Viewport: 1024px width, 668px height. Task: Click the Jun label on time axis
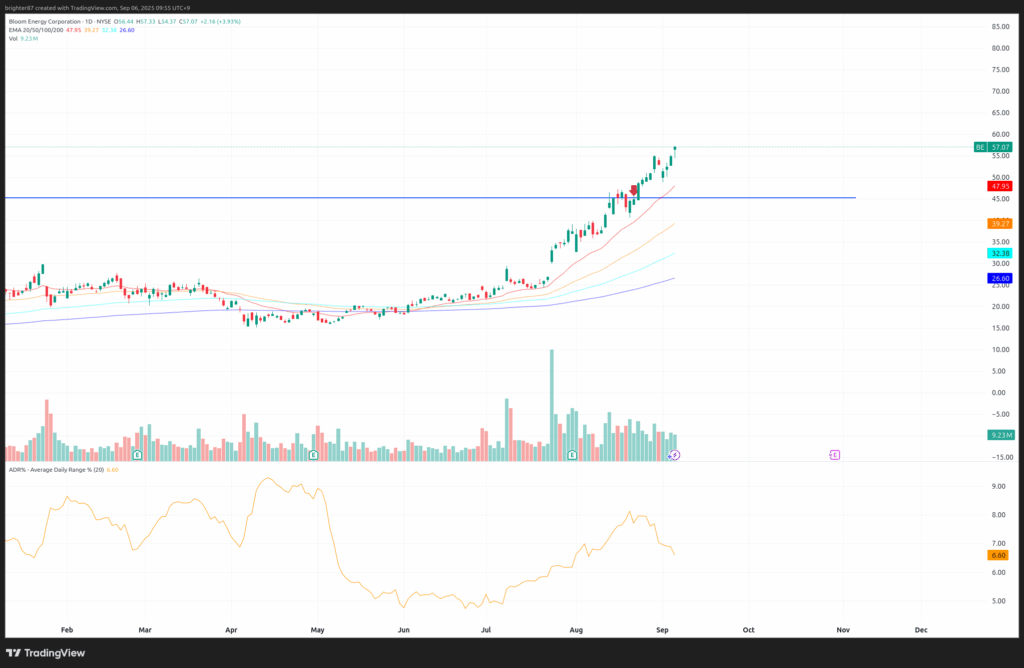click(x=404, y=630)
